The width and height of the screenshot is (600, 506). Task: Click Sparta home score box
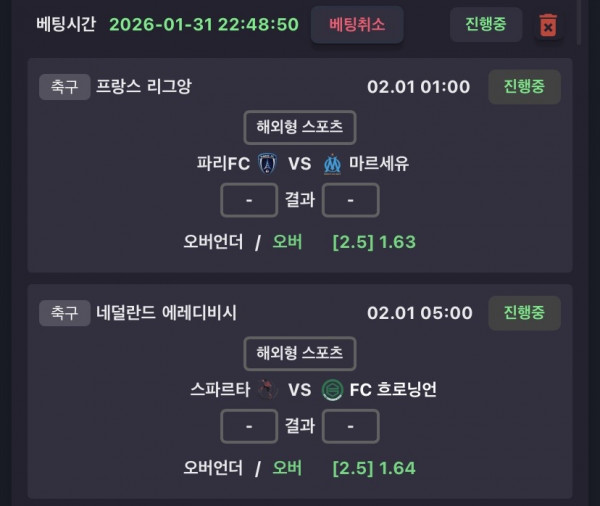pos(249,426)
